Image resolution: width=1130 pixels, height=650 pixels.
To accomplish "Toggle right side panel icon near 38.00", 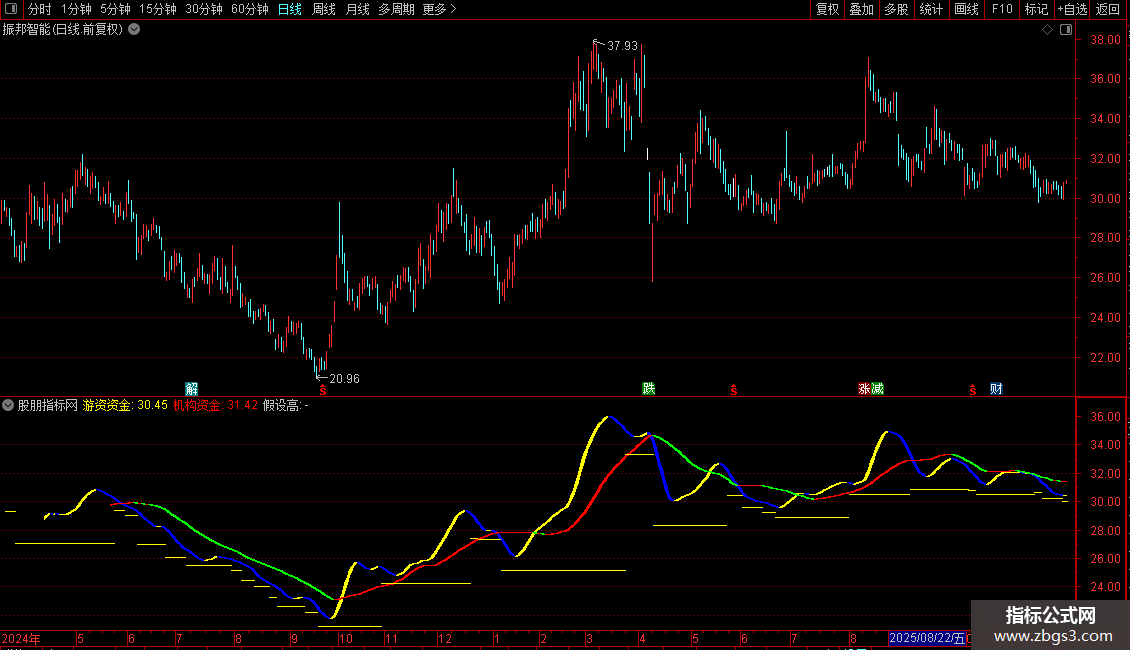I will click(1066, 30).
